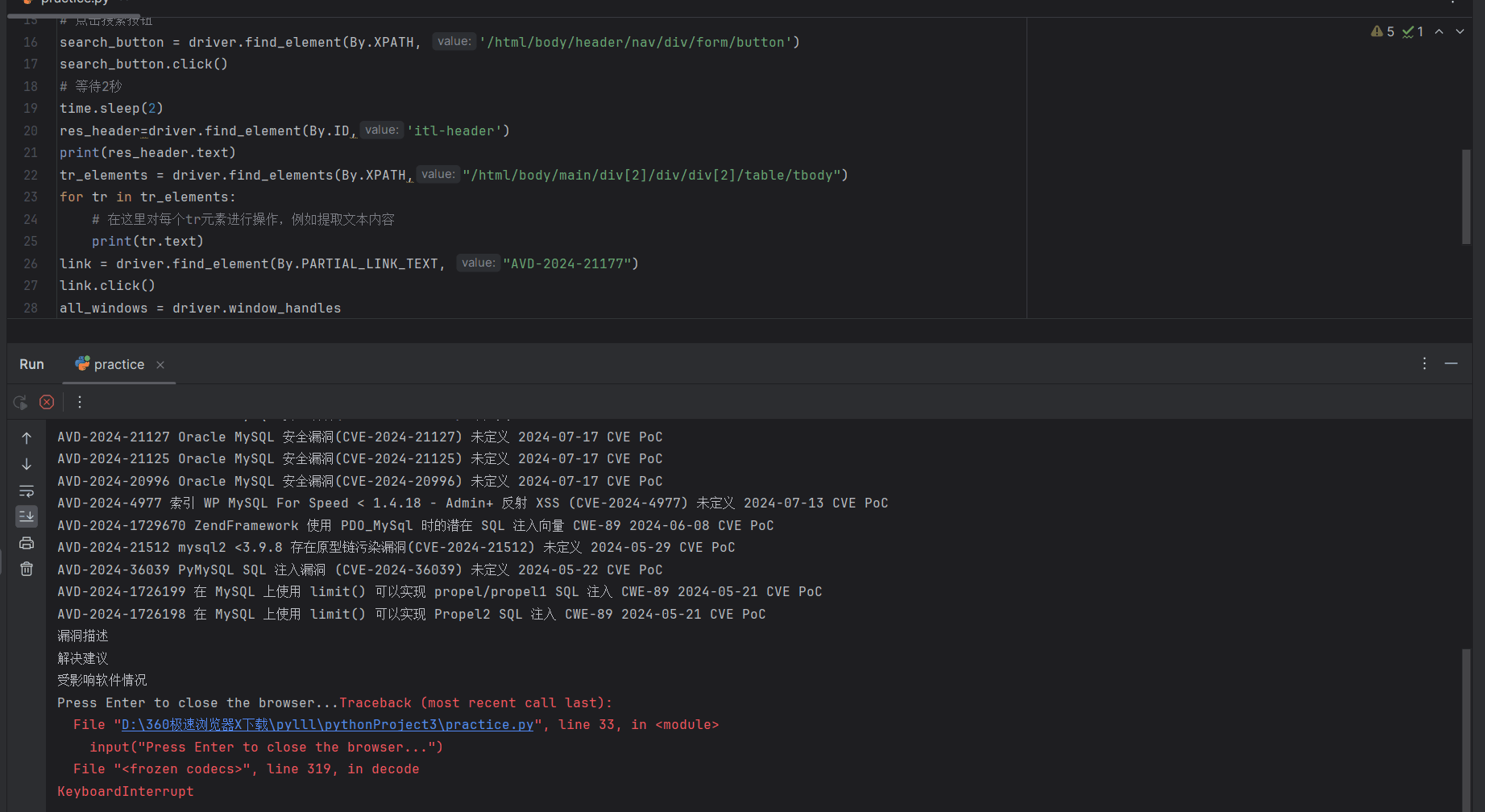Image resolution: width=1485 pixels, height=812 pixels.
Task: Open practice.py link in traceback
Action: coord(327,725)
